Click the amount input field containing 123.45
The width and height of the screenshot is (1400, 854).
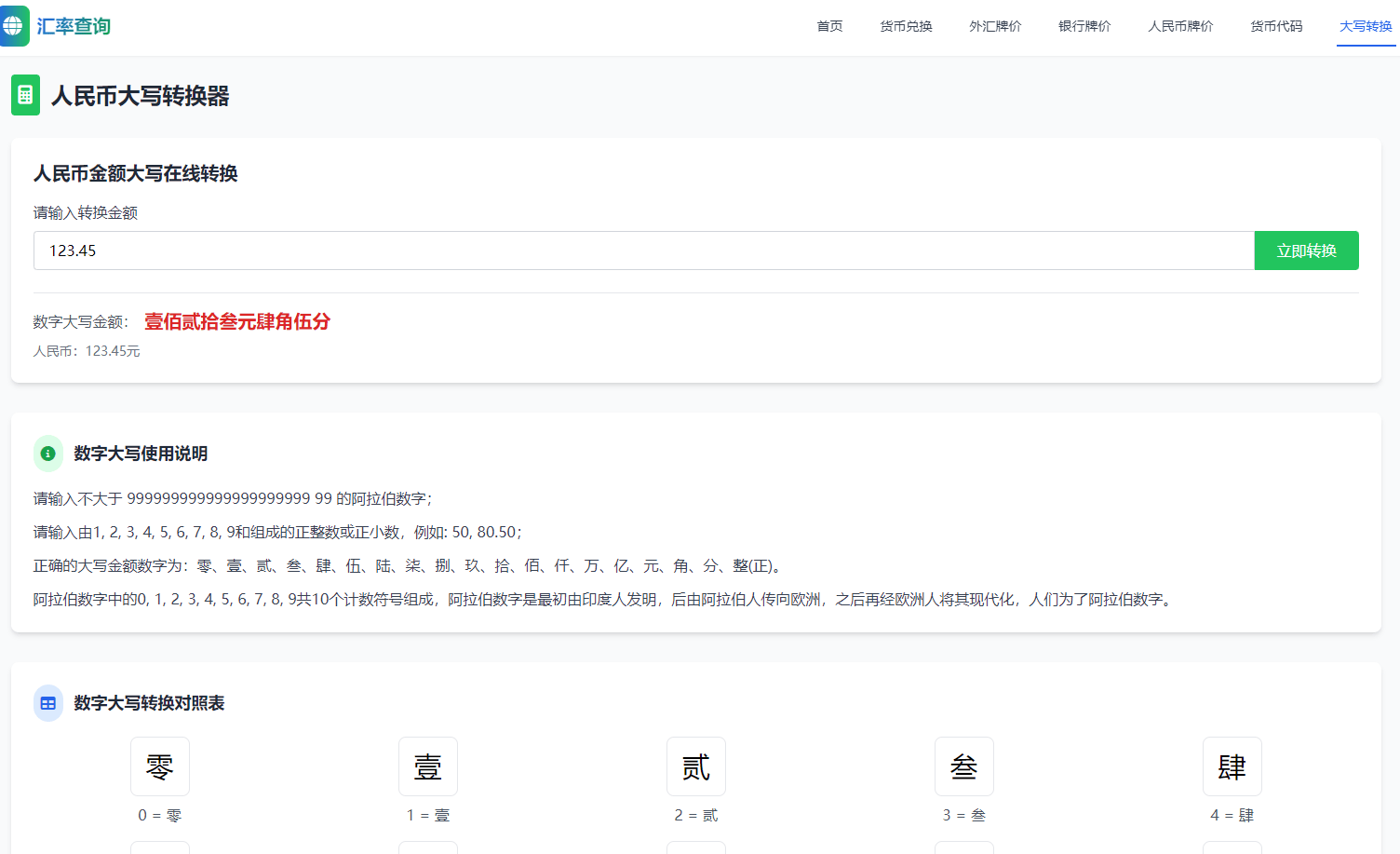tap(644, 251)
